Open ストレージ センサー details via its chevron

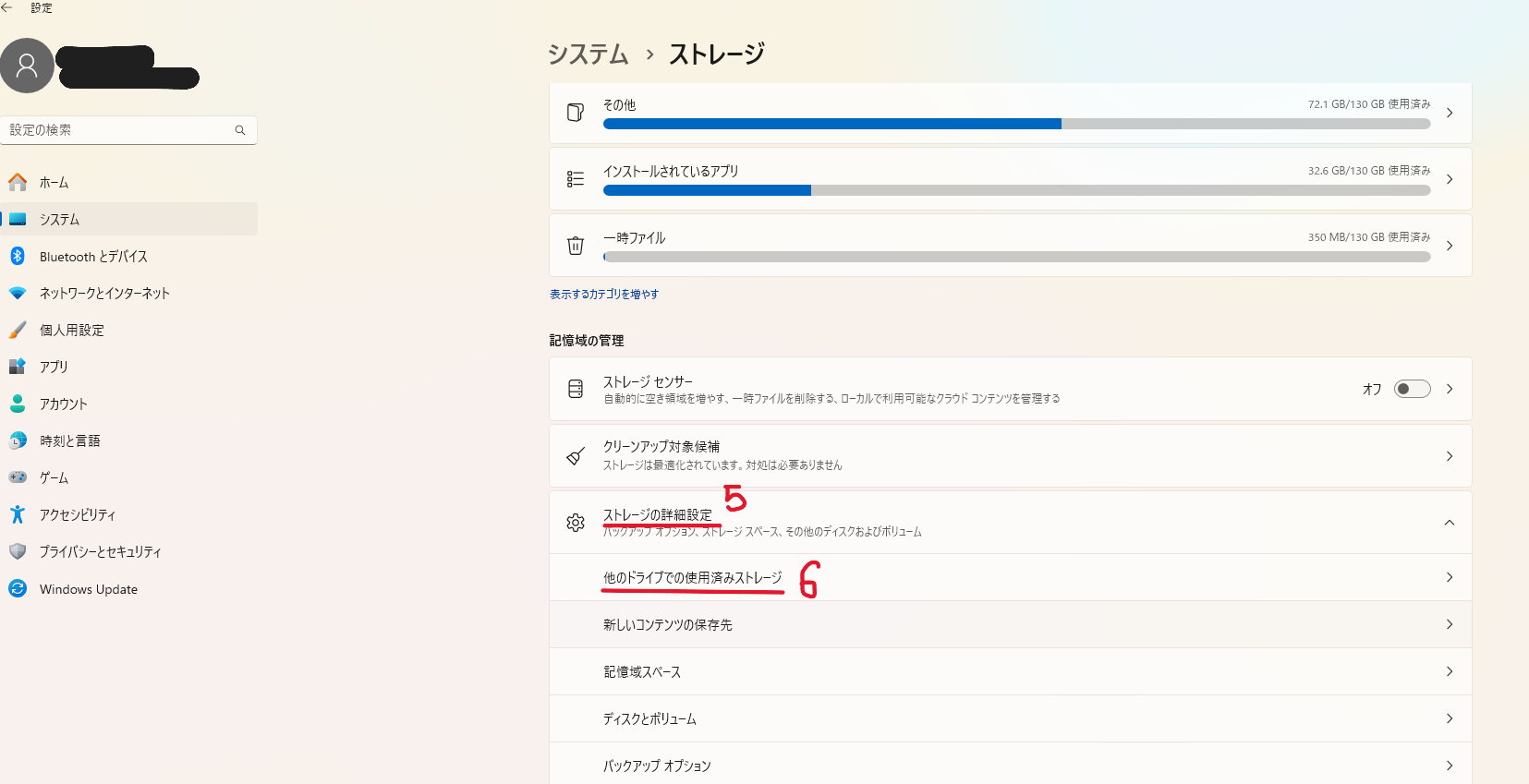coord(1450,389)
